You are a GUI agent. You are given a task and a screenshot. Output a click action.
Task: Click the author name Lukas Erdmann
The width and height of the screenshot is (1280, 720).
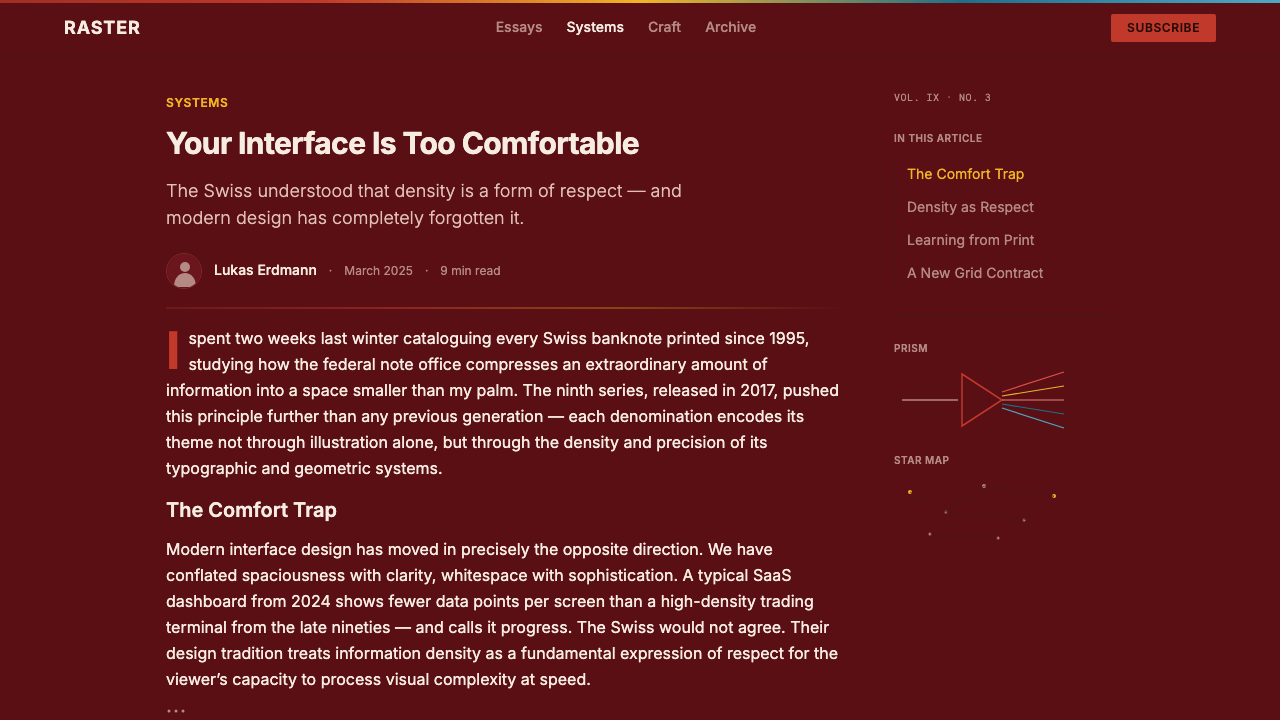point(265,270)
